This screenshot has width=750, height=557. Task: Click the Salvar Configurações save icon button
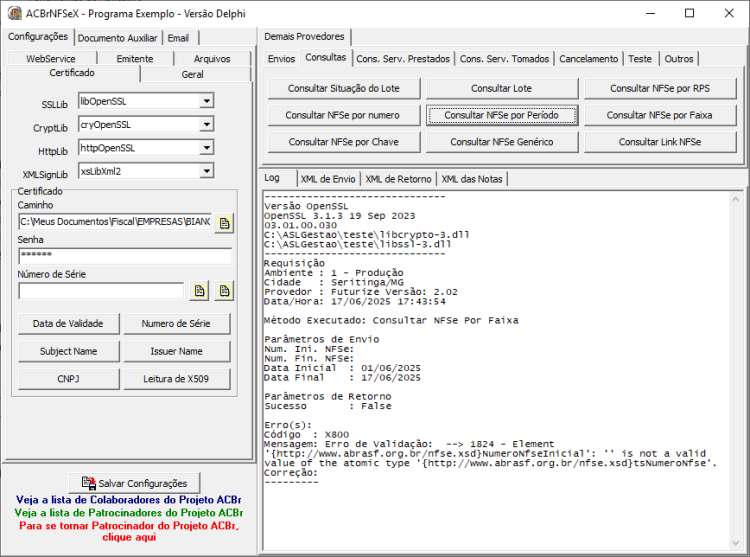tap(134, 483)
